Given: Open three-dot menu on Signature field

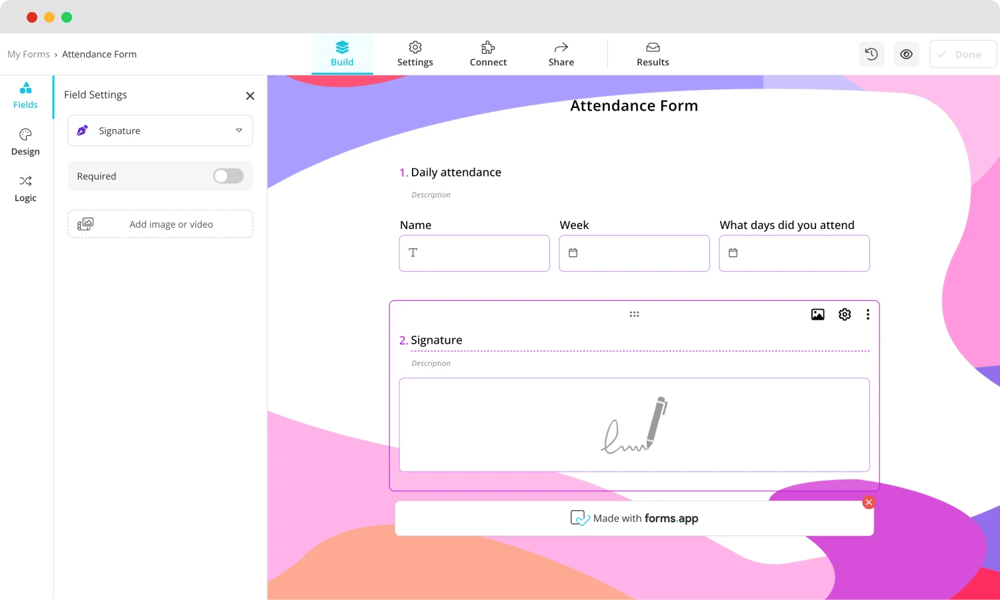Looking at the screenshot, I should click(867, 314).
